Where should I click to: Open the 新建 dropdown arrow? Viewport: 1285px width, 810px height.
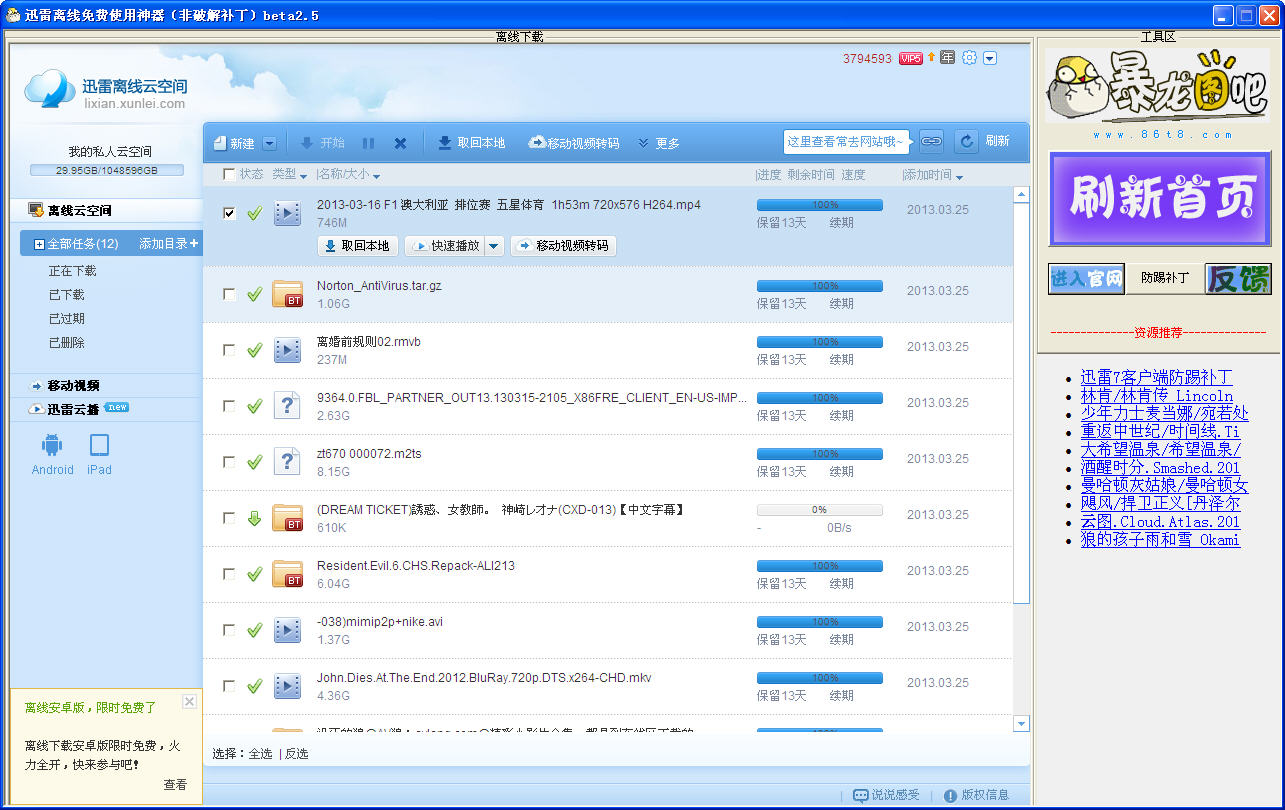pyautogui.click(x=269, y=143)
